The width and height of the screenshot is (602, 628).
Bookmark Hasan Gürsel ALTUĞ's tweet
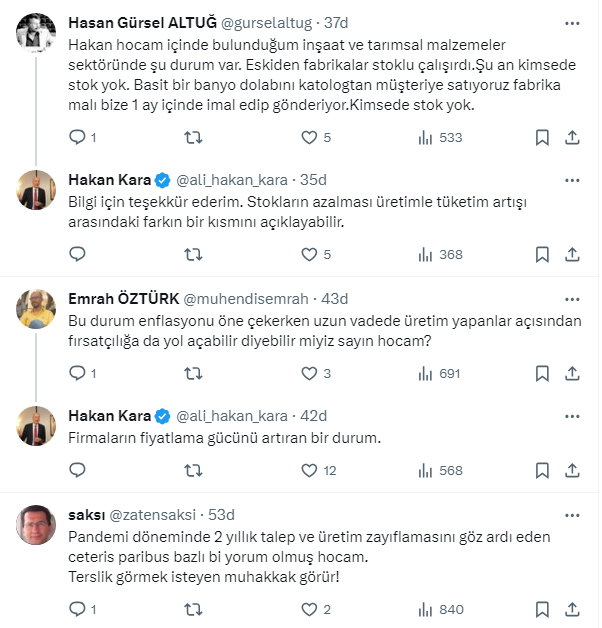(x=539, y=137)
